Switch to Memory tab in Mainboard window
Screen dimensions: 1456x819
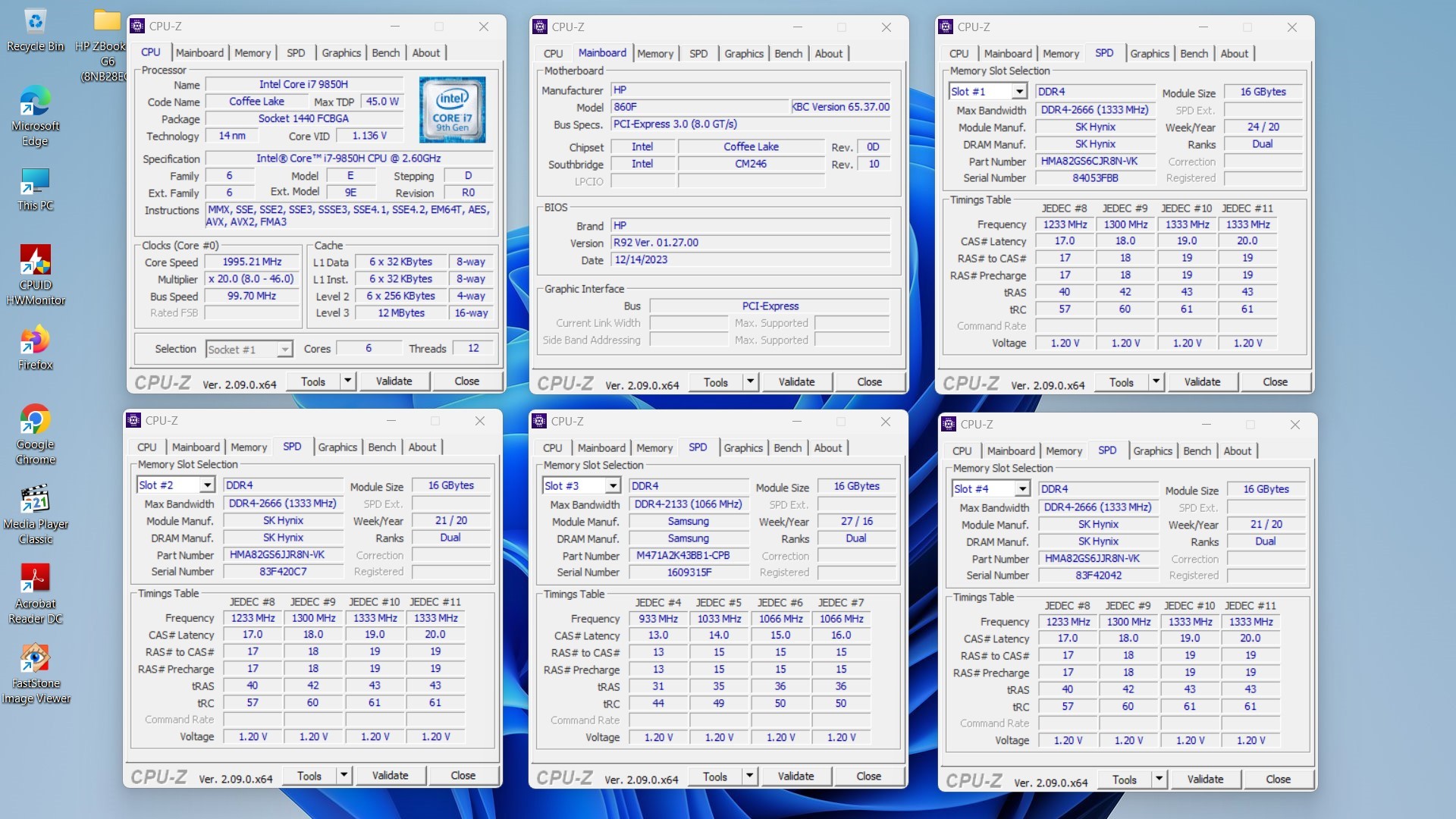coord(655,54)
